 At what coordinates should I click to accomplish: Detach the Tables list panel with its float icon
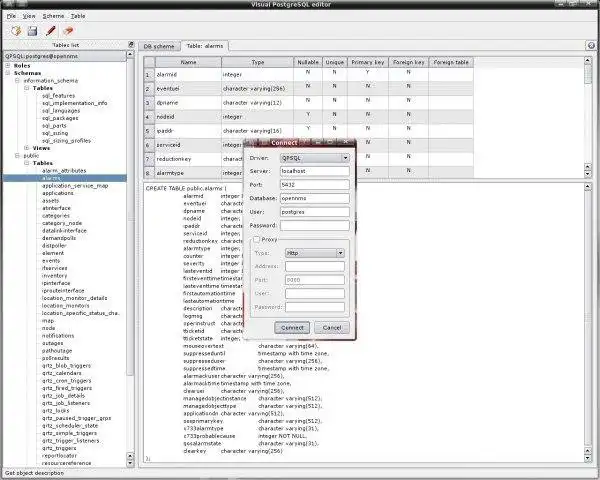[131, 45]
